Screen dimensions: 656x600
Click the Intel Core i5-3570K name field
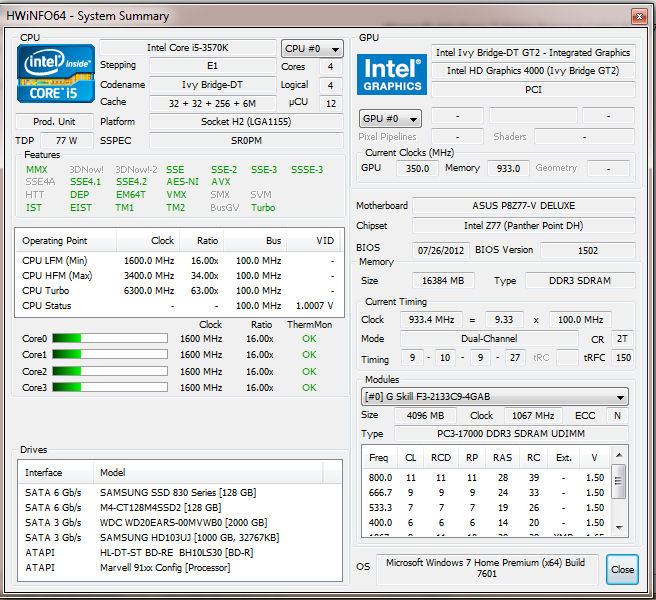[x=188, y=48]
